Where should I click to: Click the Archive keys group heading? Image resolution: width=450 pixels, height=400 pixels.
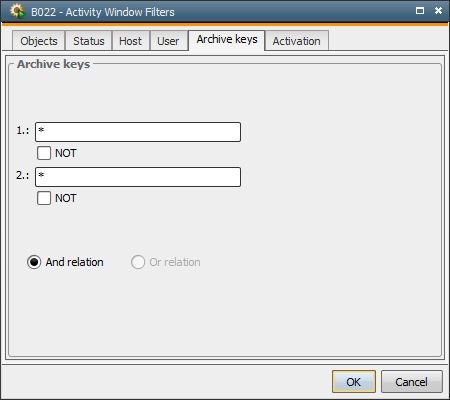pyautogui.click(x=54, y=64)
